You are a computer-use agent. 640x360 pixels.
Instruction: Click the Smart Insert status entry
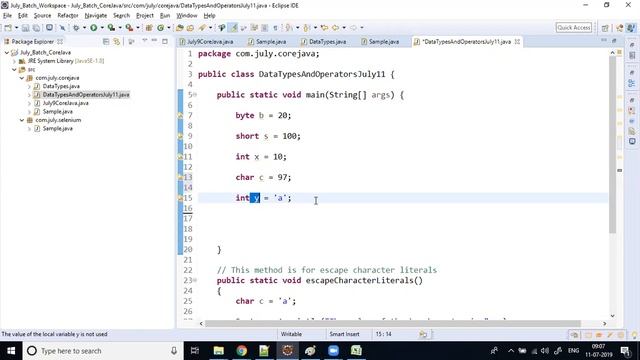[344, 334]
